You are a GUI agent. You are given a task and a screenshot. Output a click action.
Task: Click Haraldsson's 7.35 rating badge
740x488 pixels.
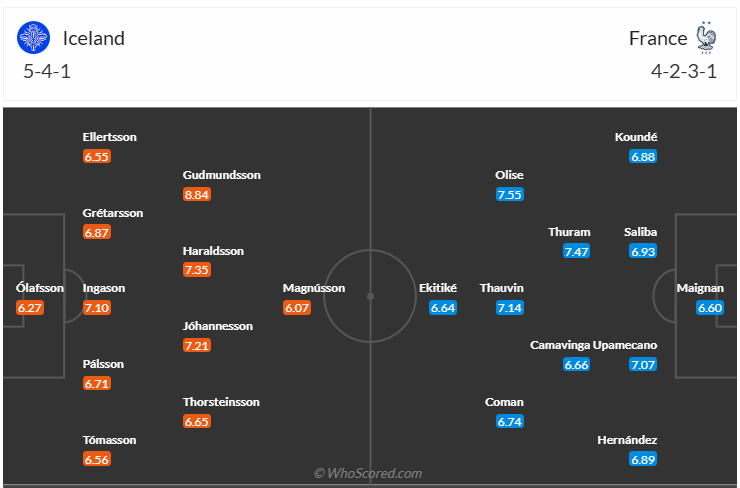(197, 270)
